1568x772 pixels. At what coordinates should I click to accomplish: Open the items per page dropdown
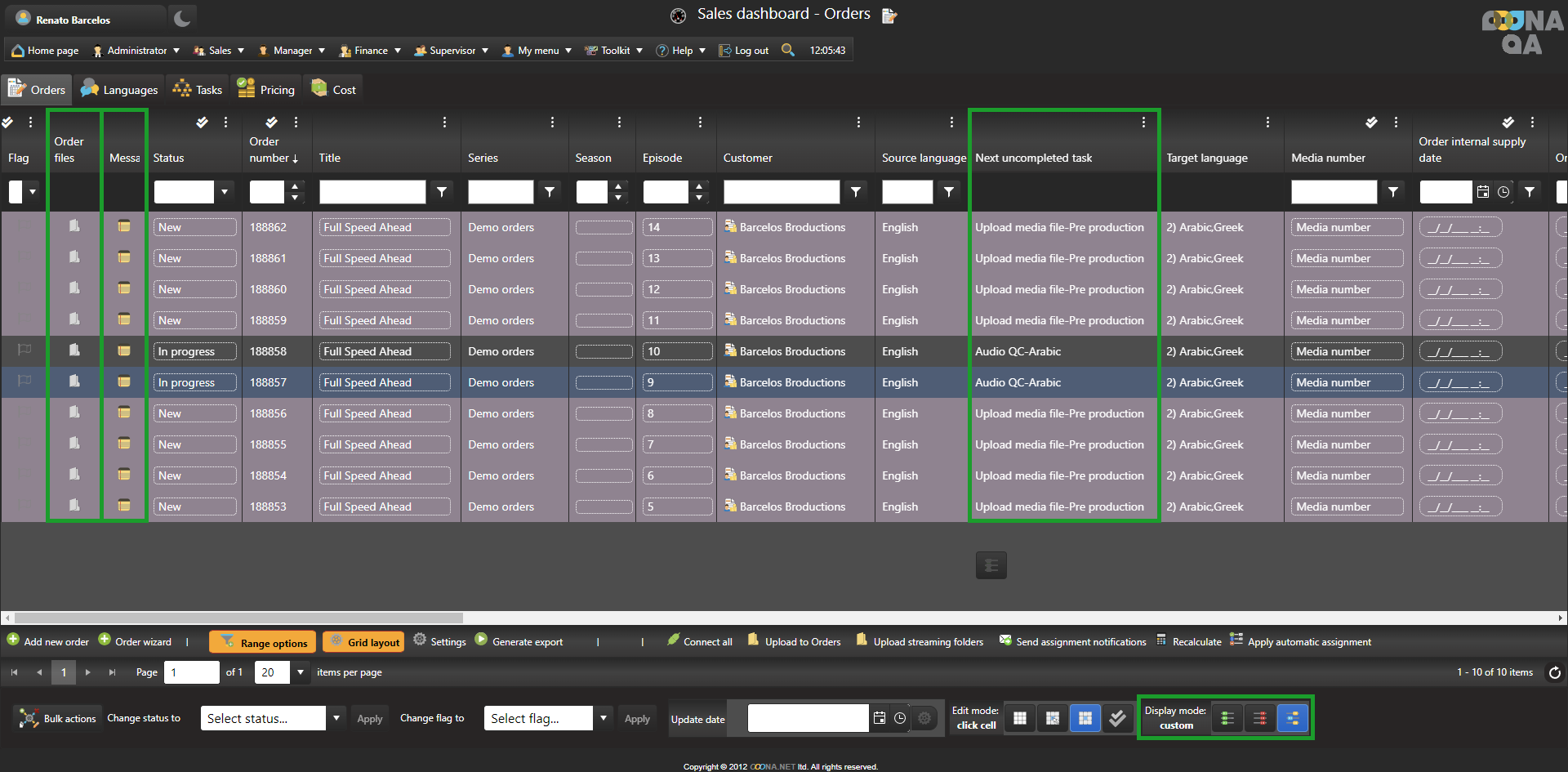click(301, 672)
